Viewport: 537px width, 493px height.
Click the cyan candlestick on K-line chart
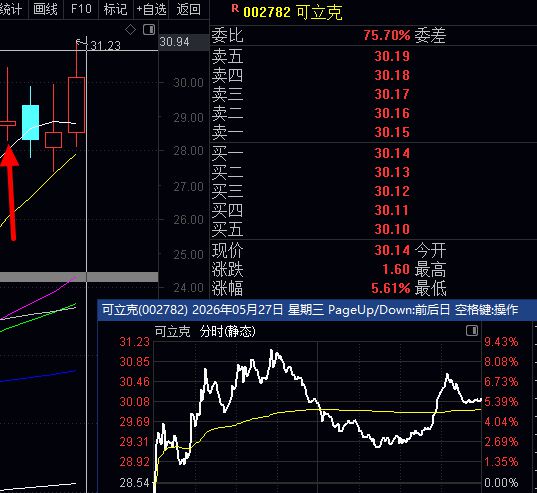[30, 122]
